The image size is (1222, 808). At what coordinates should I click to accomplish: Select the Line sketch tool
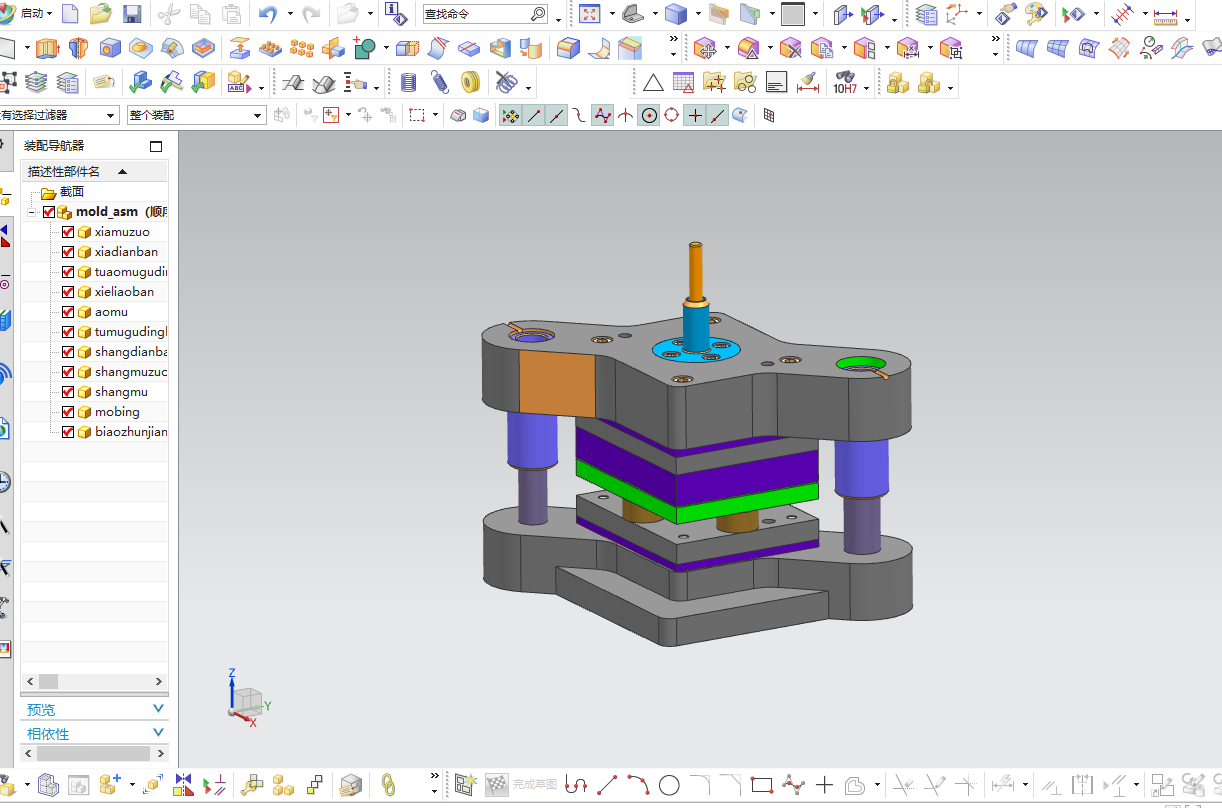(x=606, y=785)
